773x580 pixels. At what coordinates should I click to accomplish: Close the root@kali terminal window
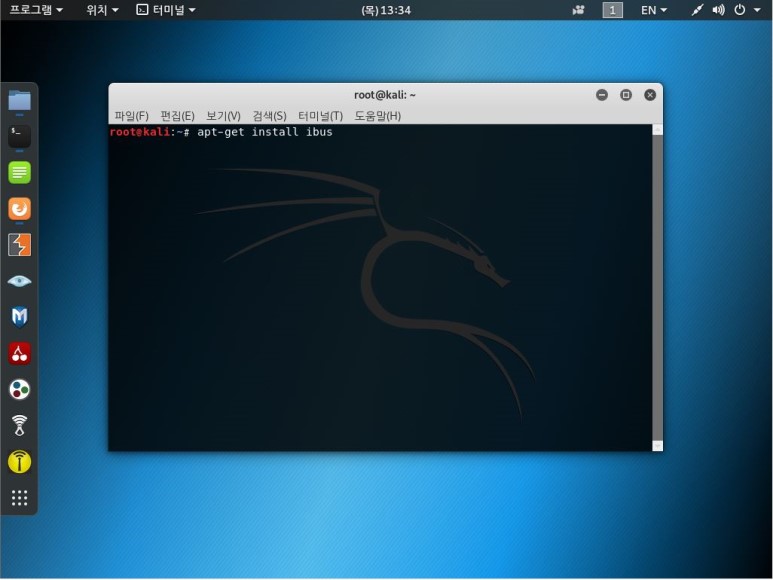pyautogui.click(x=650, y=95)
